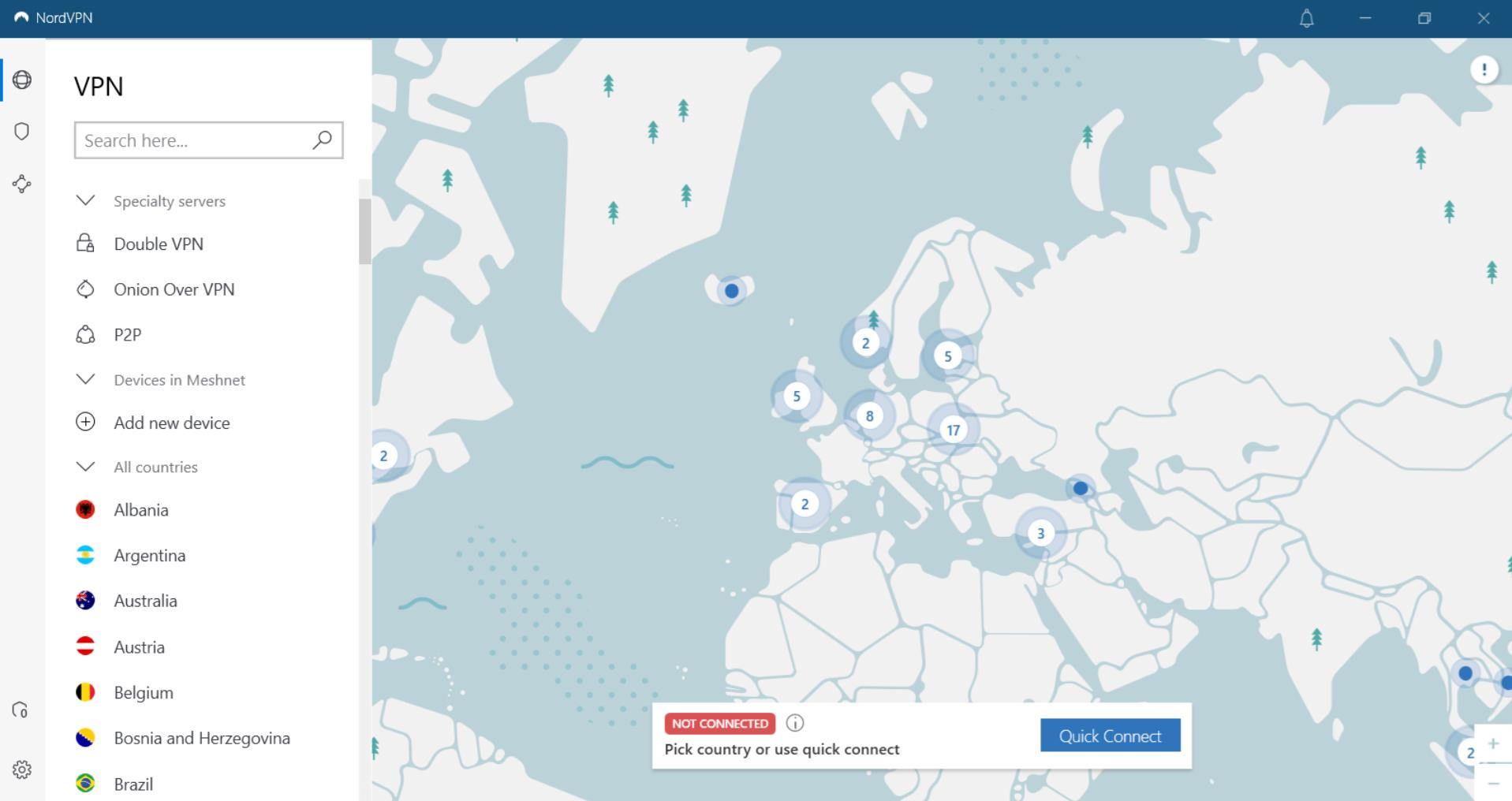Open the 8-server cluster on the map

tap(869, 415)
